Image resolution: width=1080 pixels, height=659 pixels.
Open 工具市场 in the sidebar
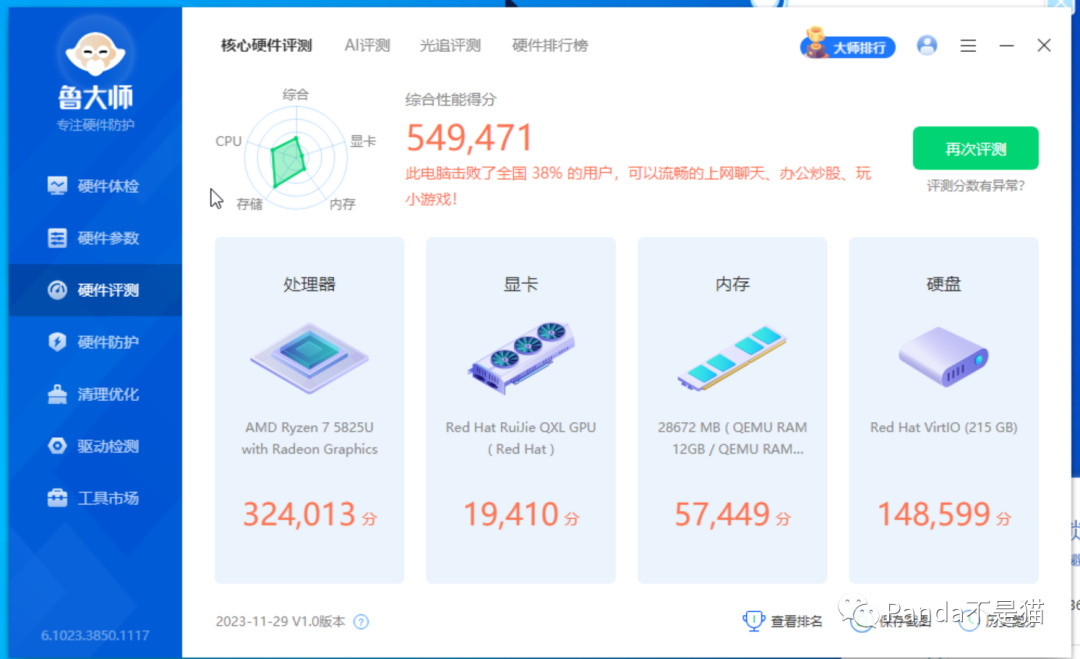pos(95,498)
